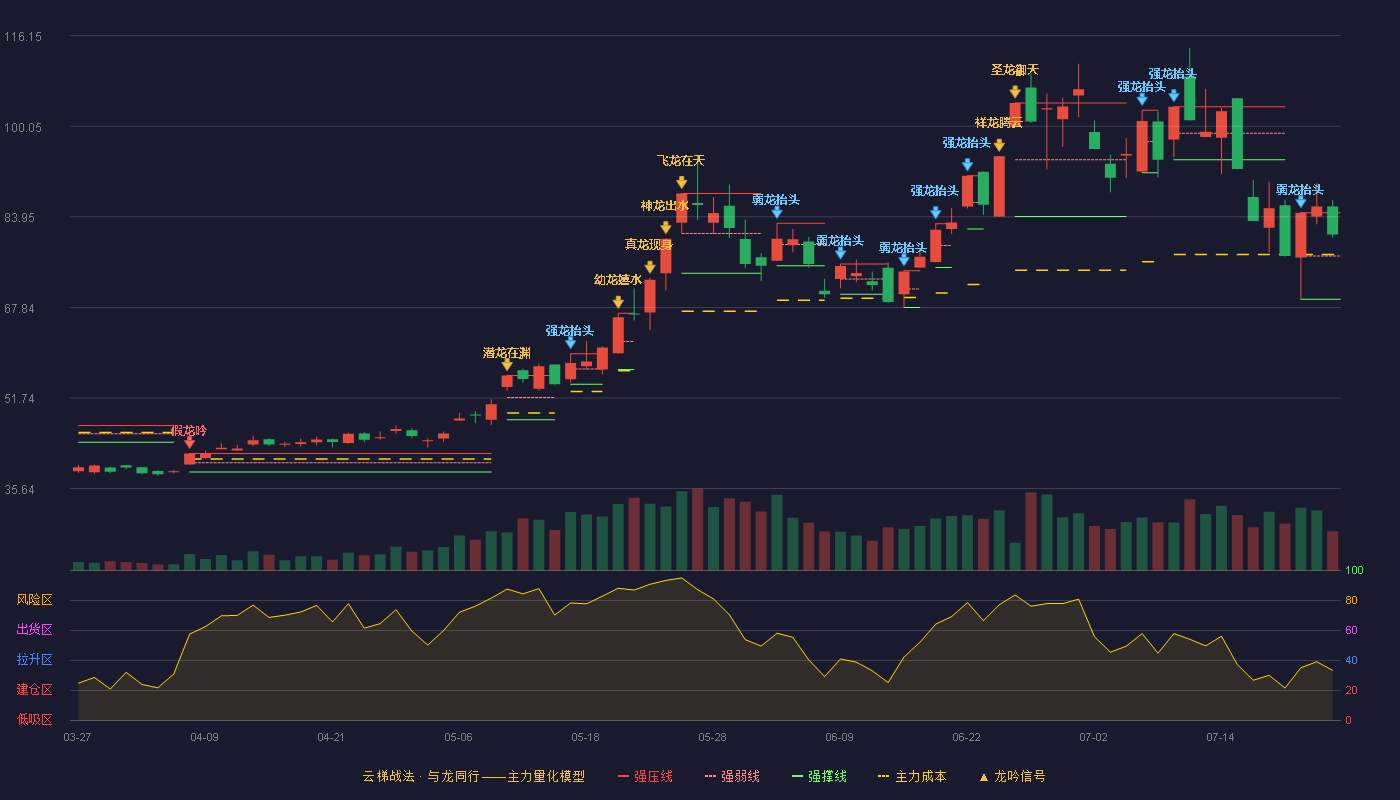
Task: Select the 真龙现身 signal label
Action: (649, 245)
